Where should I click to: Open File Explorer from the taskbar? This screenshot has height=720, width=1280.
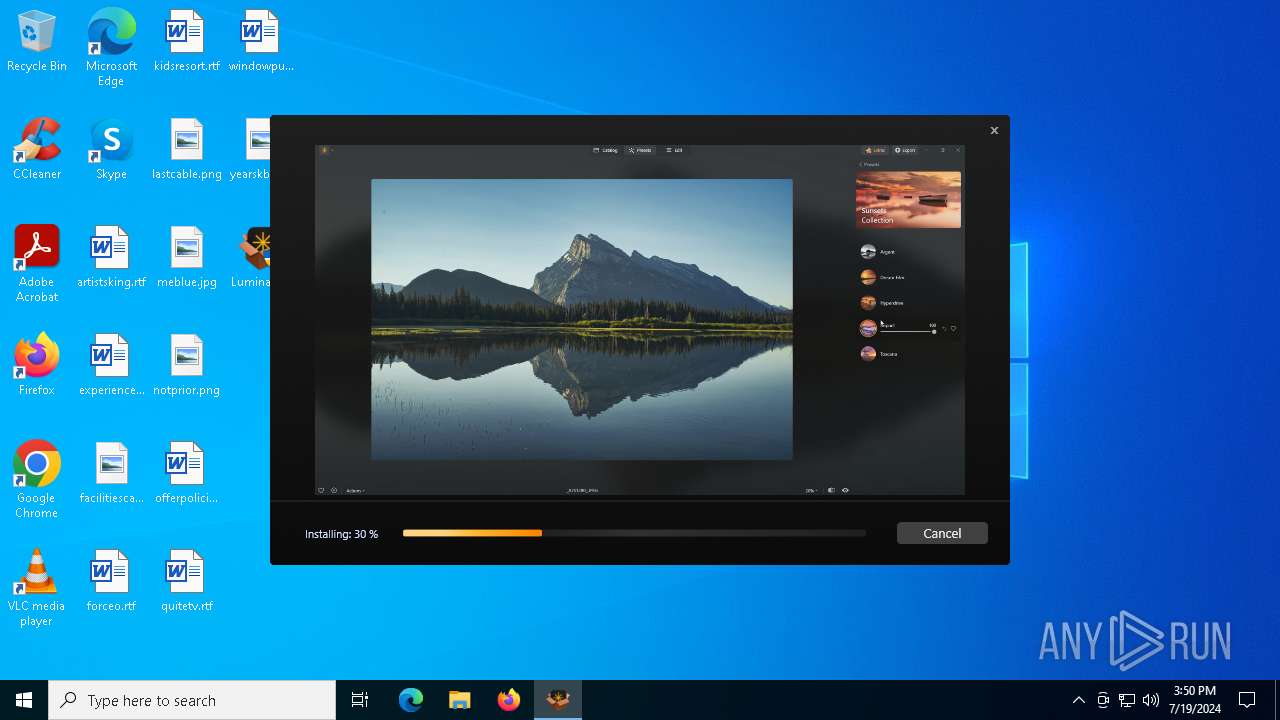click(x=460, y=700)
